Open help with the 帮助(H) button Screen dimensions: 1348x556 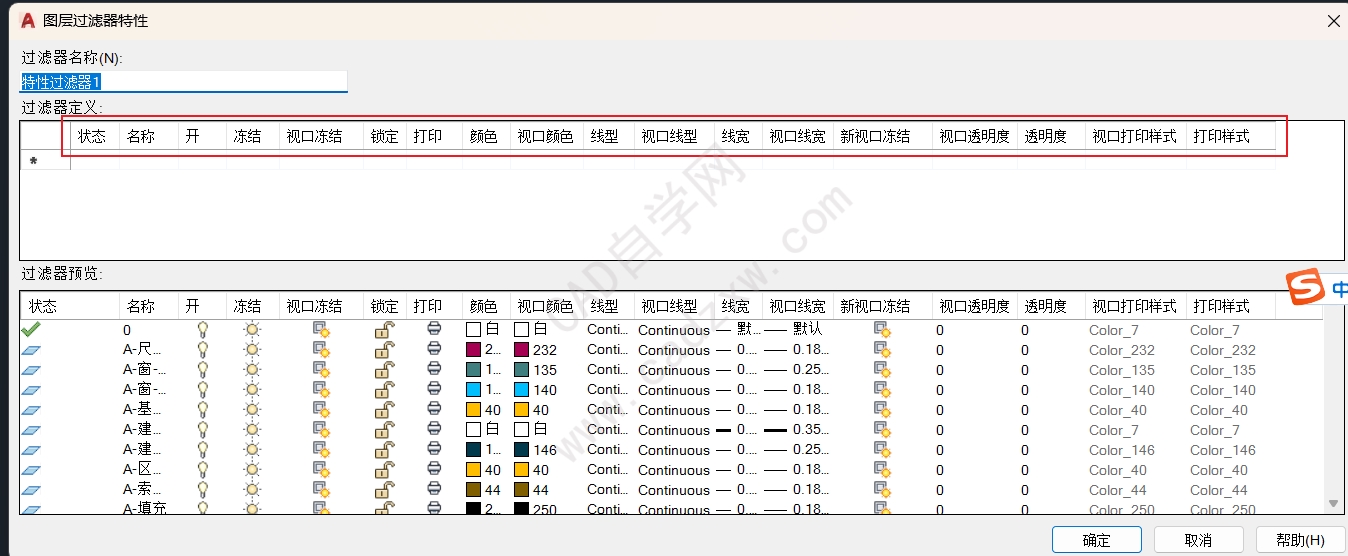pyautogui.click(x=1300, y=540)
